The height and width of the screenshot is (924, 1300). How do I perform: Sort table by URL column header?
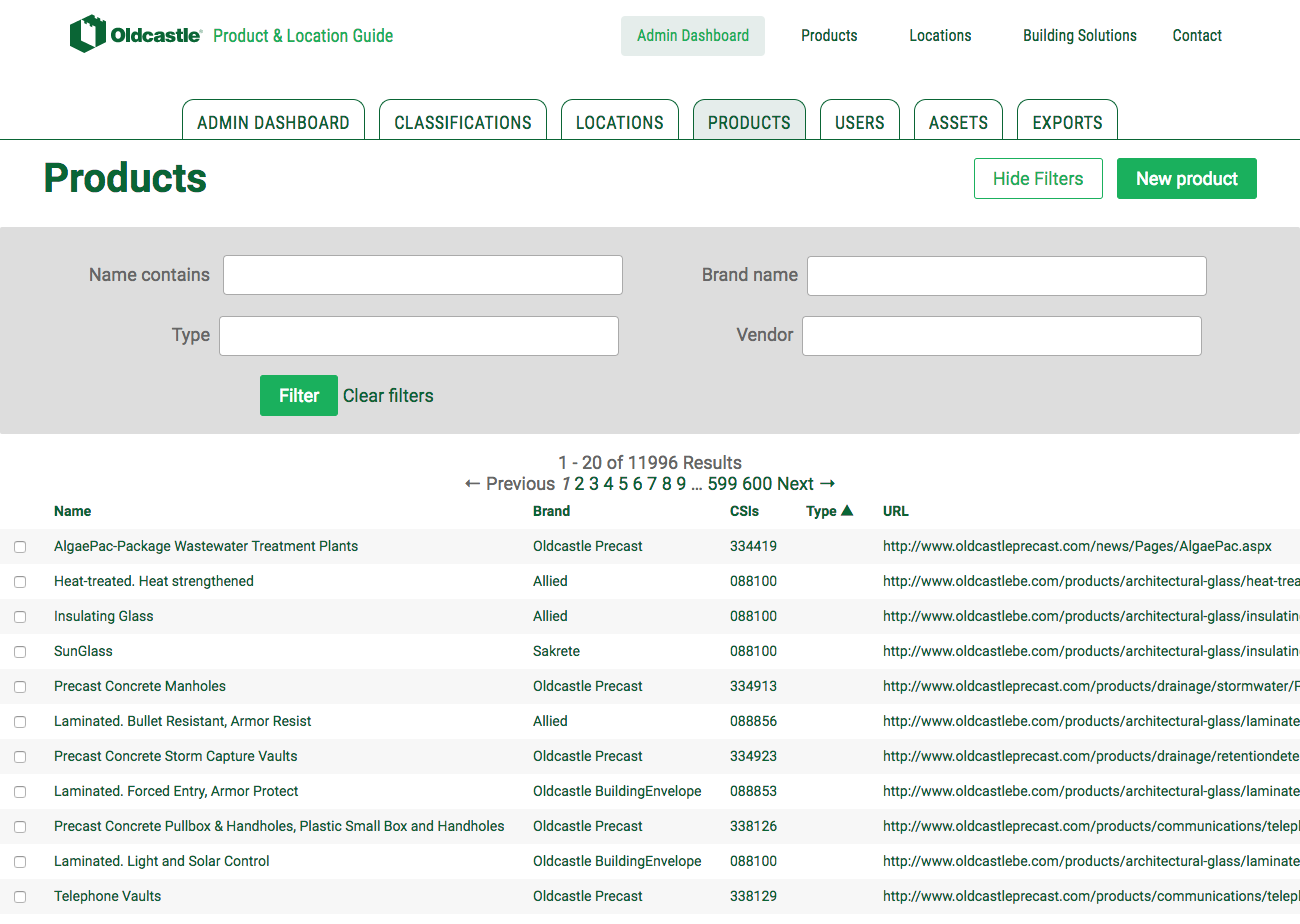(x=896, y=511)
